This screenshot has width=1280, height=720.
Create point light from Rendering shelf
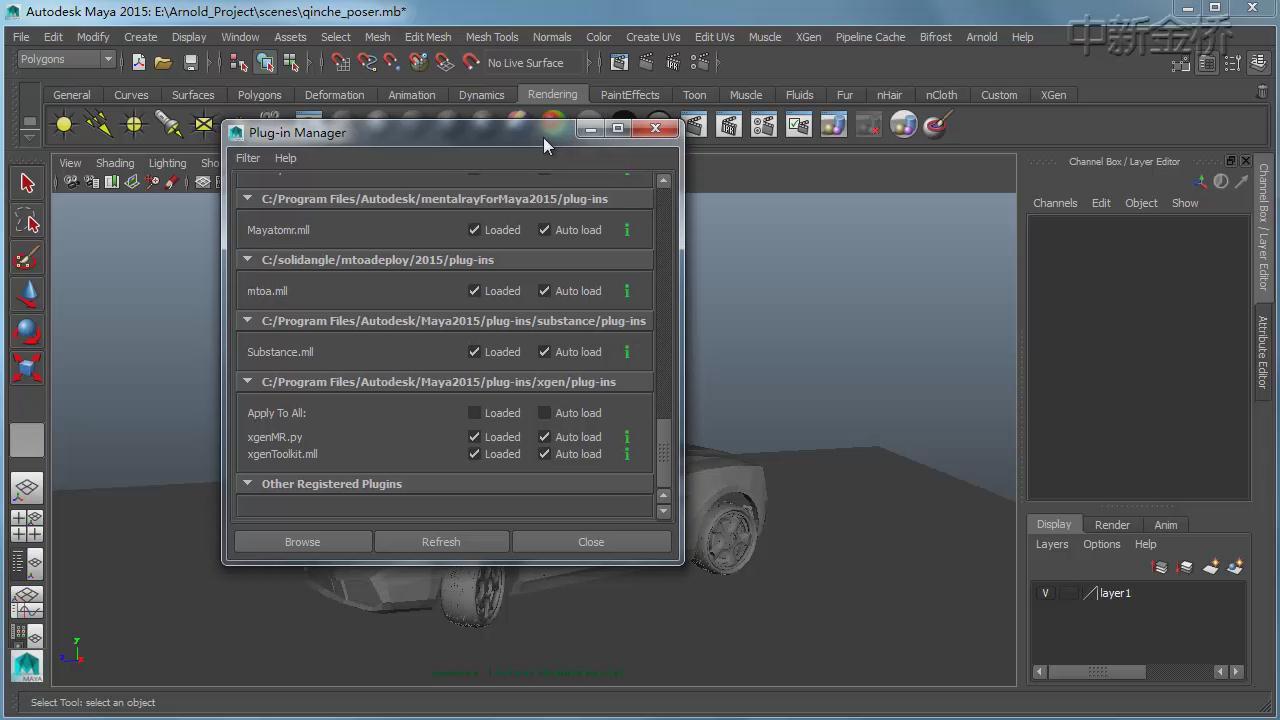tap(134, 125)
